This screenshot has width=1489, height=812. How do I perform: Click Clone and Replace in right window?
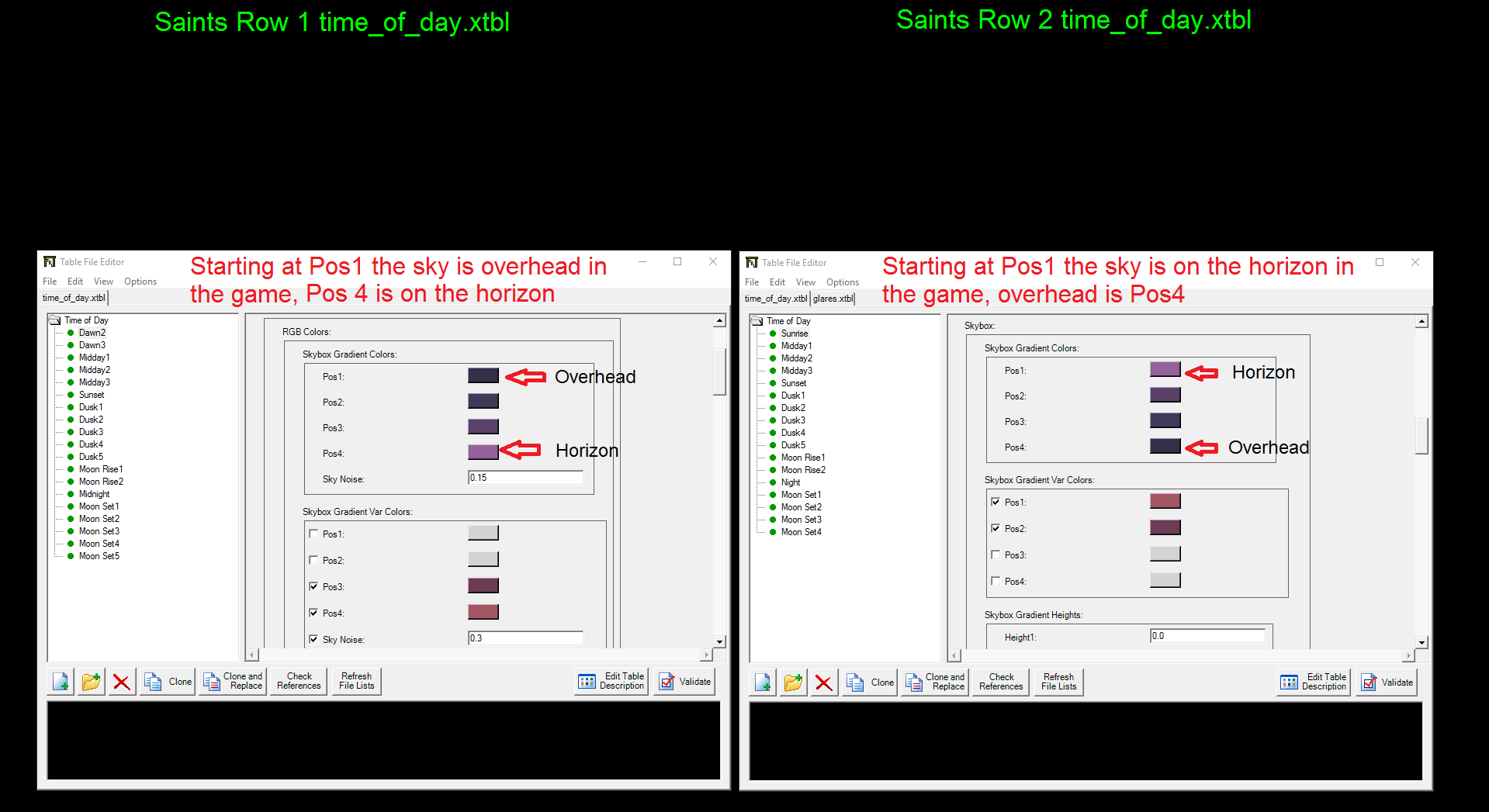pos(935,682)
